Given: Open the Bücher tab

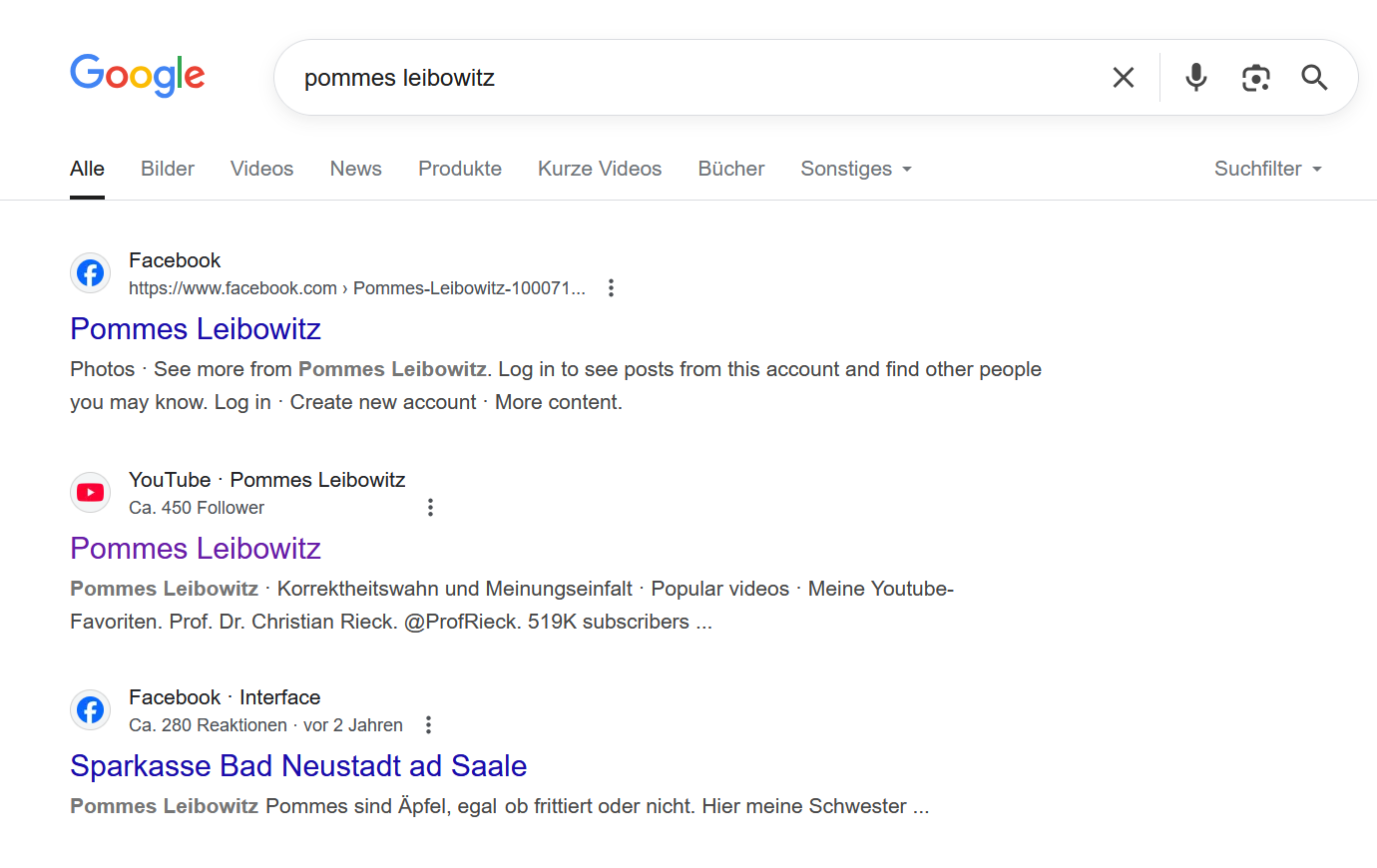Looking at the screenshot, I should (x=731, y=169).
